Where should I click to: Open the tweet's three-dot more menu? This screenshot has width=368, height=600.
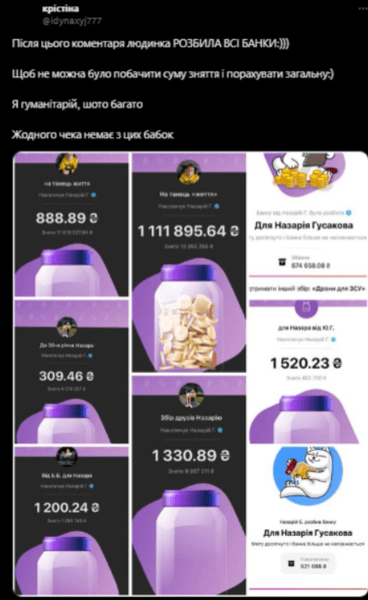click(x=363, y=8)
